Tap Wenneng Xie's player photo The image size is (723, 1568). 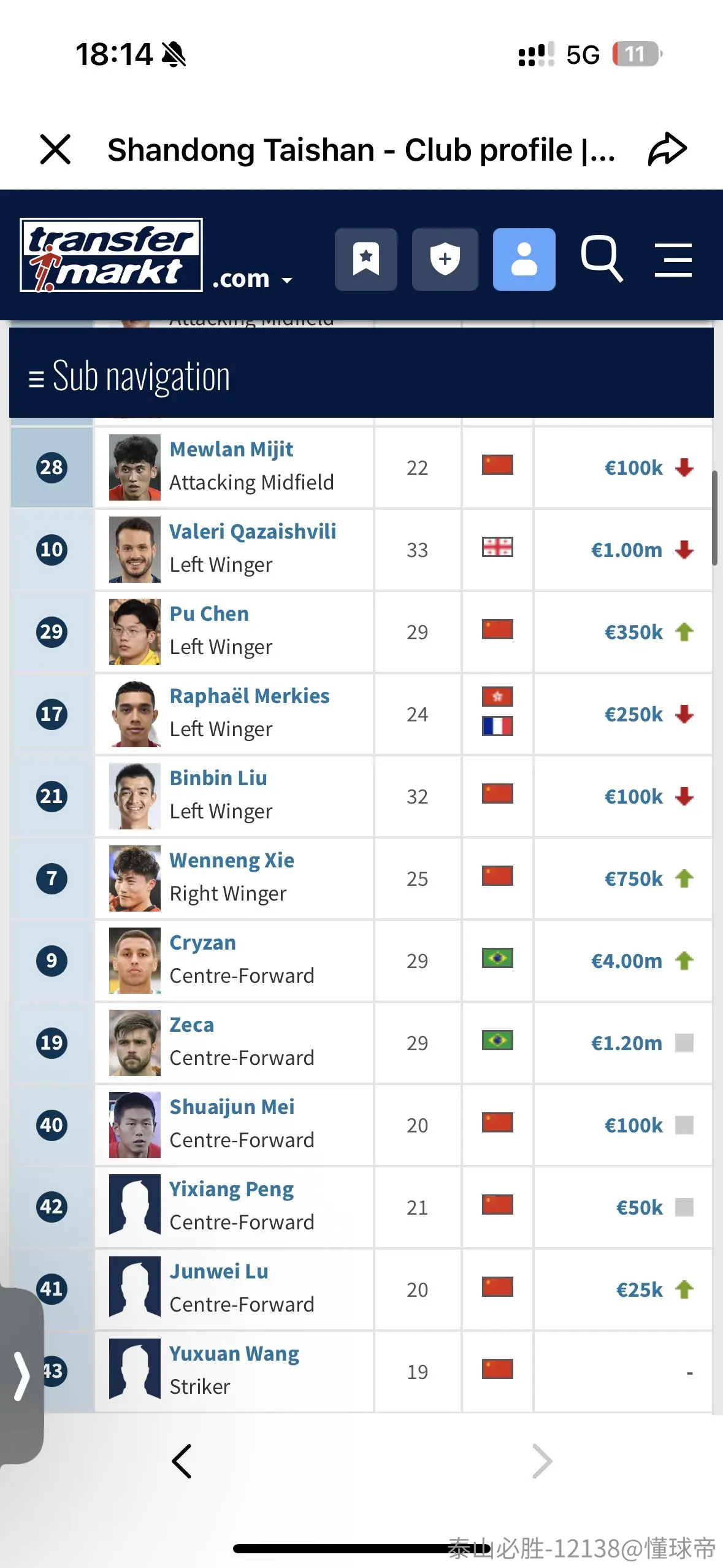[135, 878]
